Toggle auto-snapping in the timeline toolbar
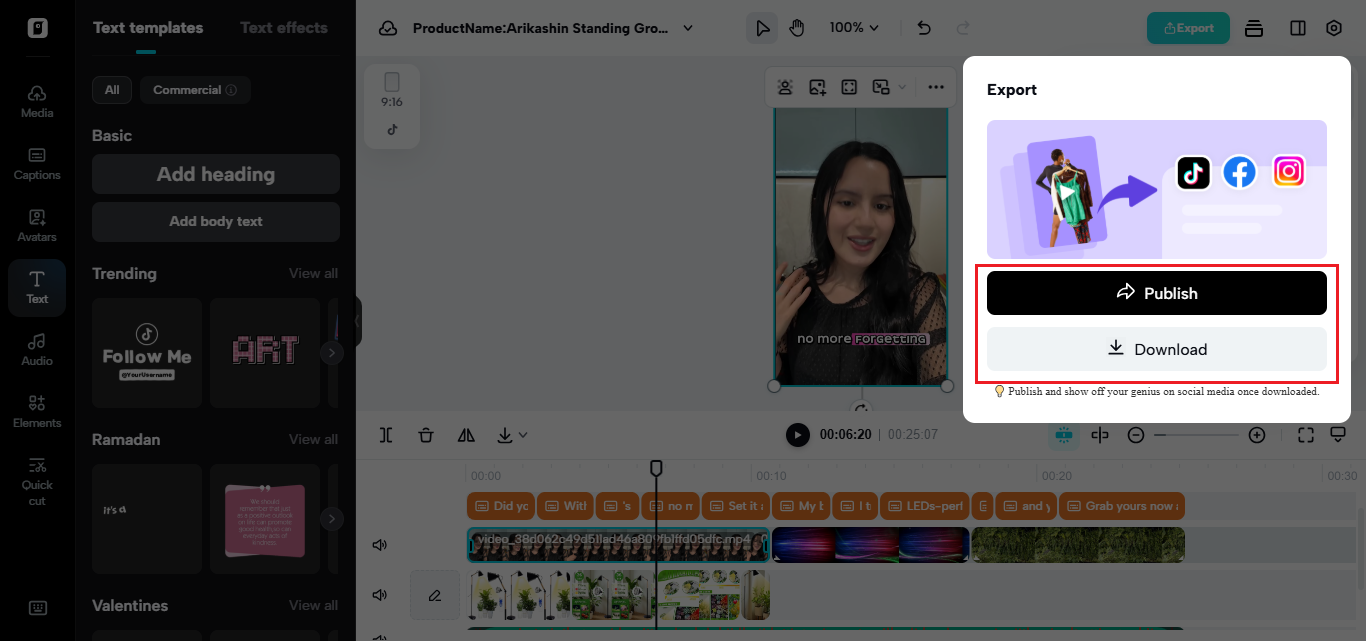Screen dimensions: 1366x641 point(1063,435)
